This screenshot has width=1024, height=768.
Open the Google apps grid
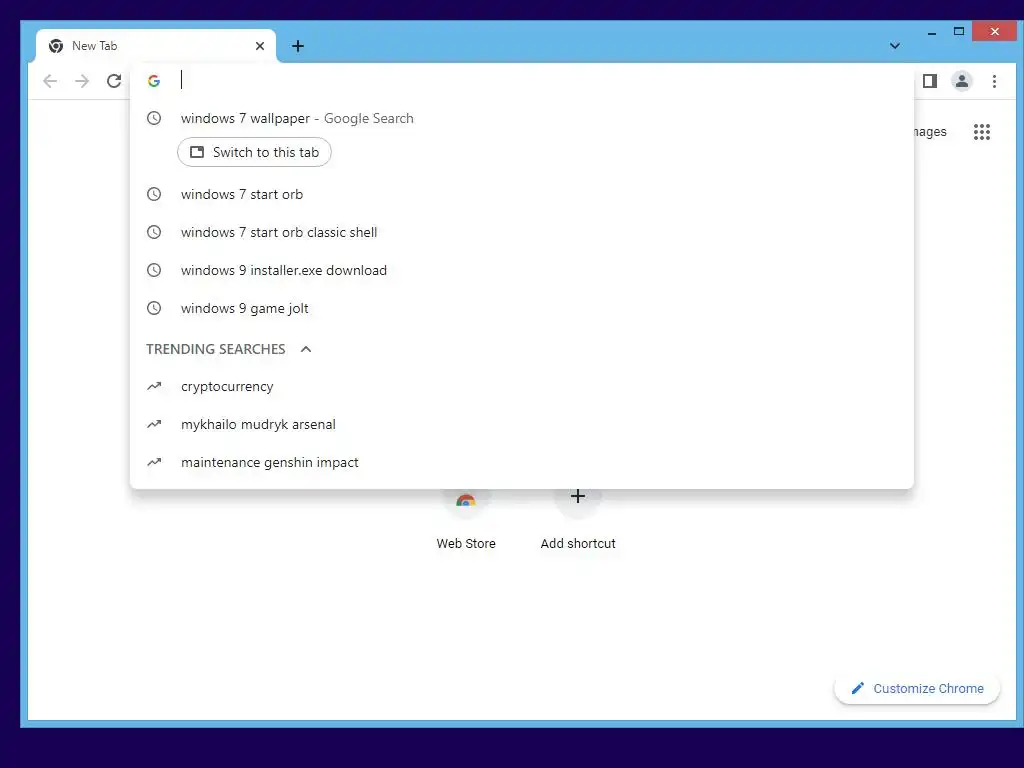point(982,132)
